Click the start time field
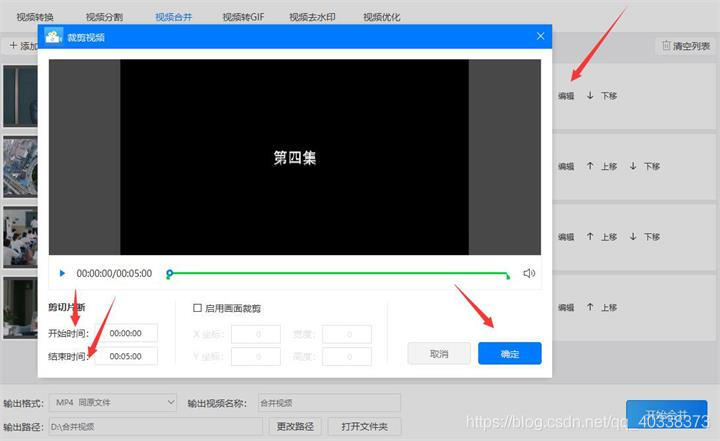This screenshot has width=720, height=441. point(126,333)
